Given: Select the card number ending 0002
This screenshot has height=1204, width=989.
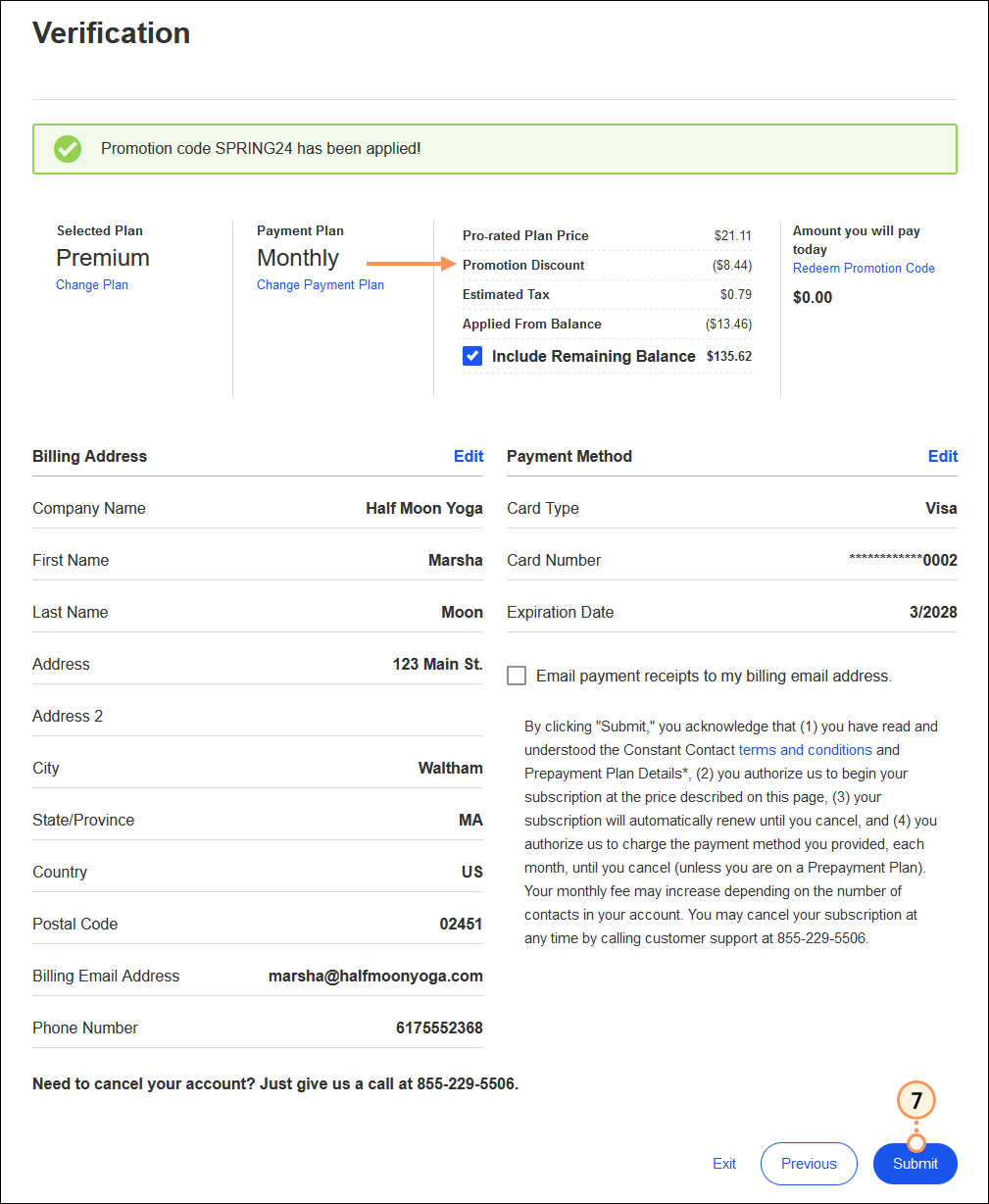Looking at the screenshot, I should (x=903, y=560).
